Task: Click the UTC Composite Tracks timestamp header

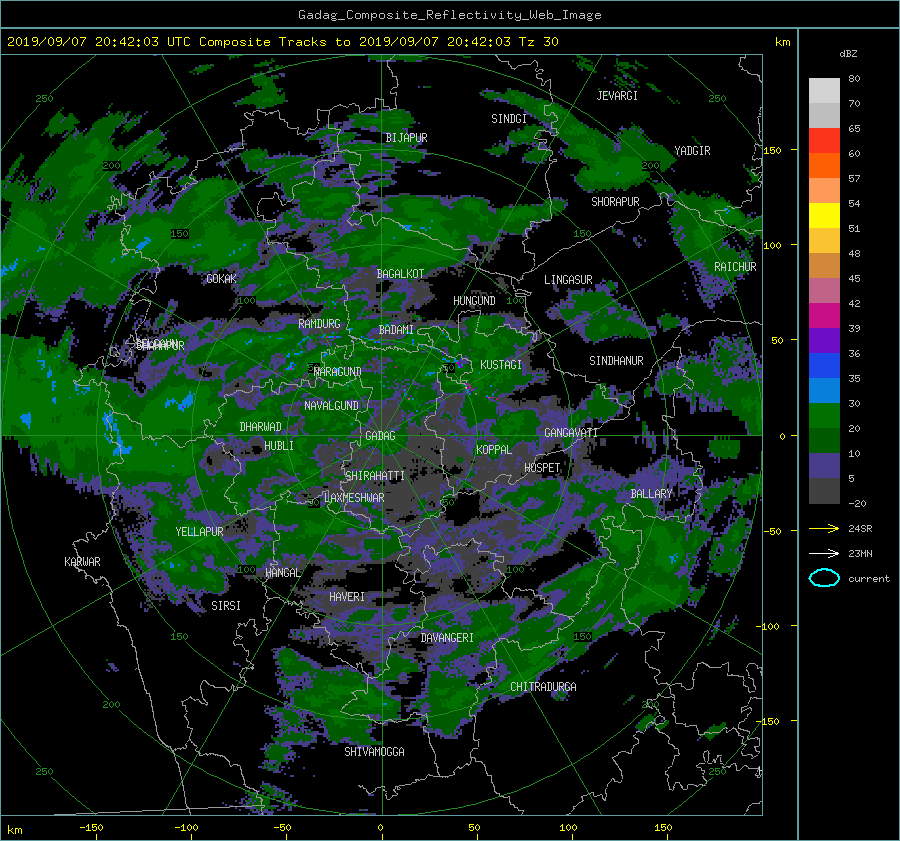Action: [282, 42]
